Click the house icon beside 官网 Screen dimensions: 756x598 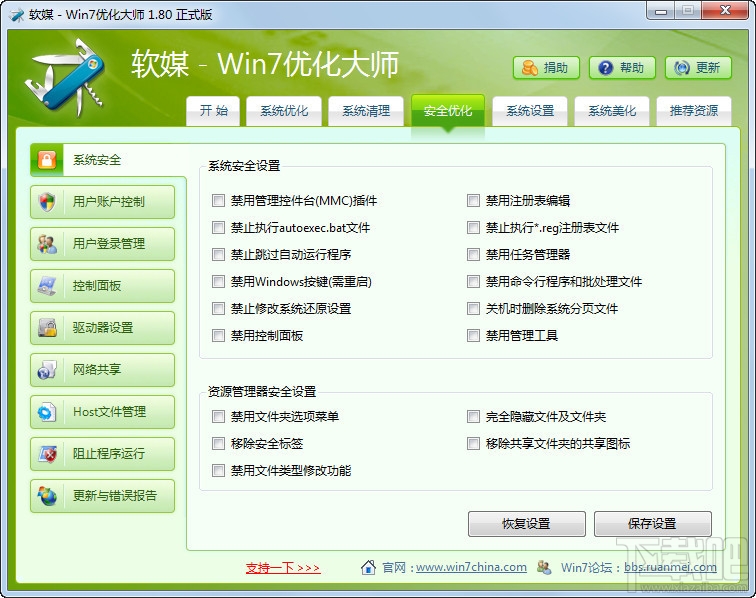point(368,567)
